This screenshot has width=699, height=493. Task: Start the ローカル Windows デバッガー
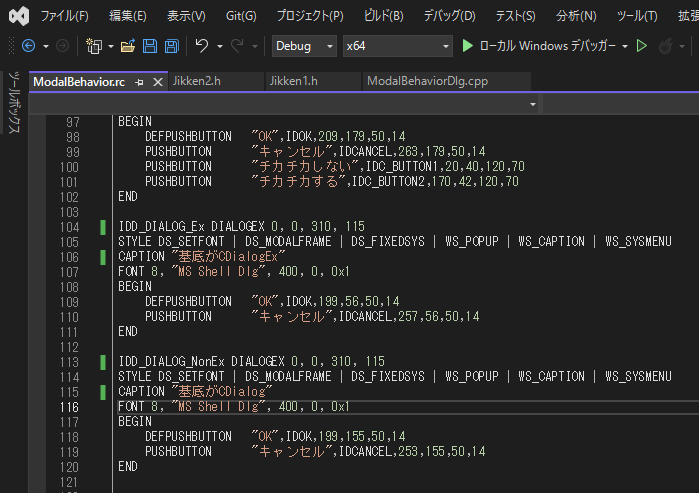(538, 46)
